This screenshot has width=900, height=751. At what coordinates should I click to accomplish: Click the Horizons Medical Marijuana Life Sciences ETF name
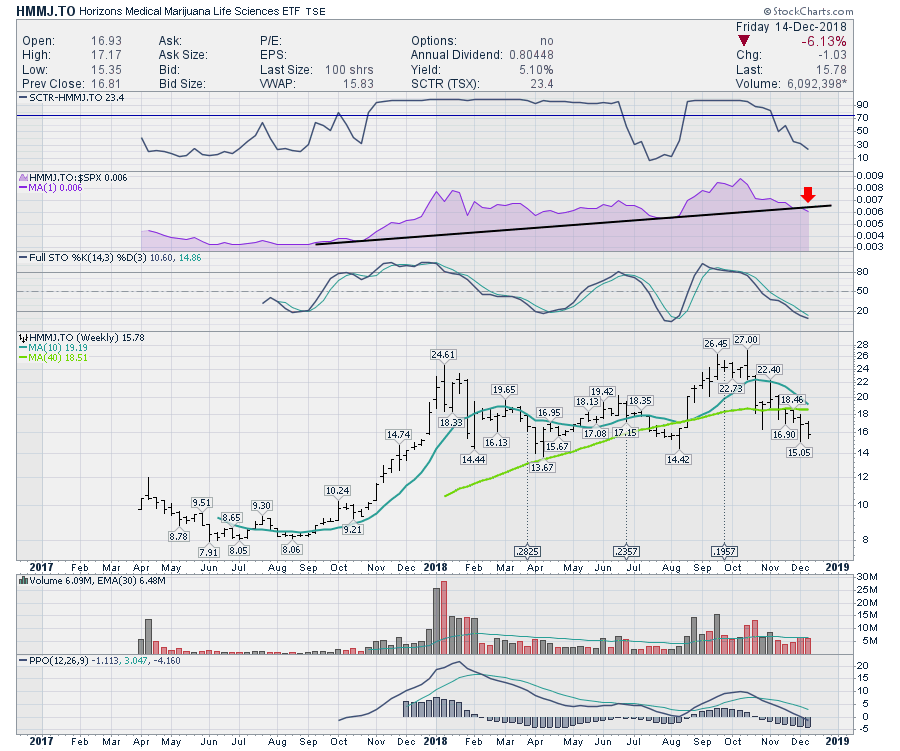[189, 11]
